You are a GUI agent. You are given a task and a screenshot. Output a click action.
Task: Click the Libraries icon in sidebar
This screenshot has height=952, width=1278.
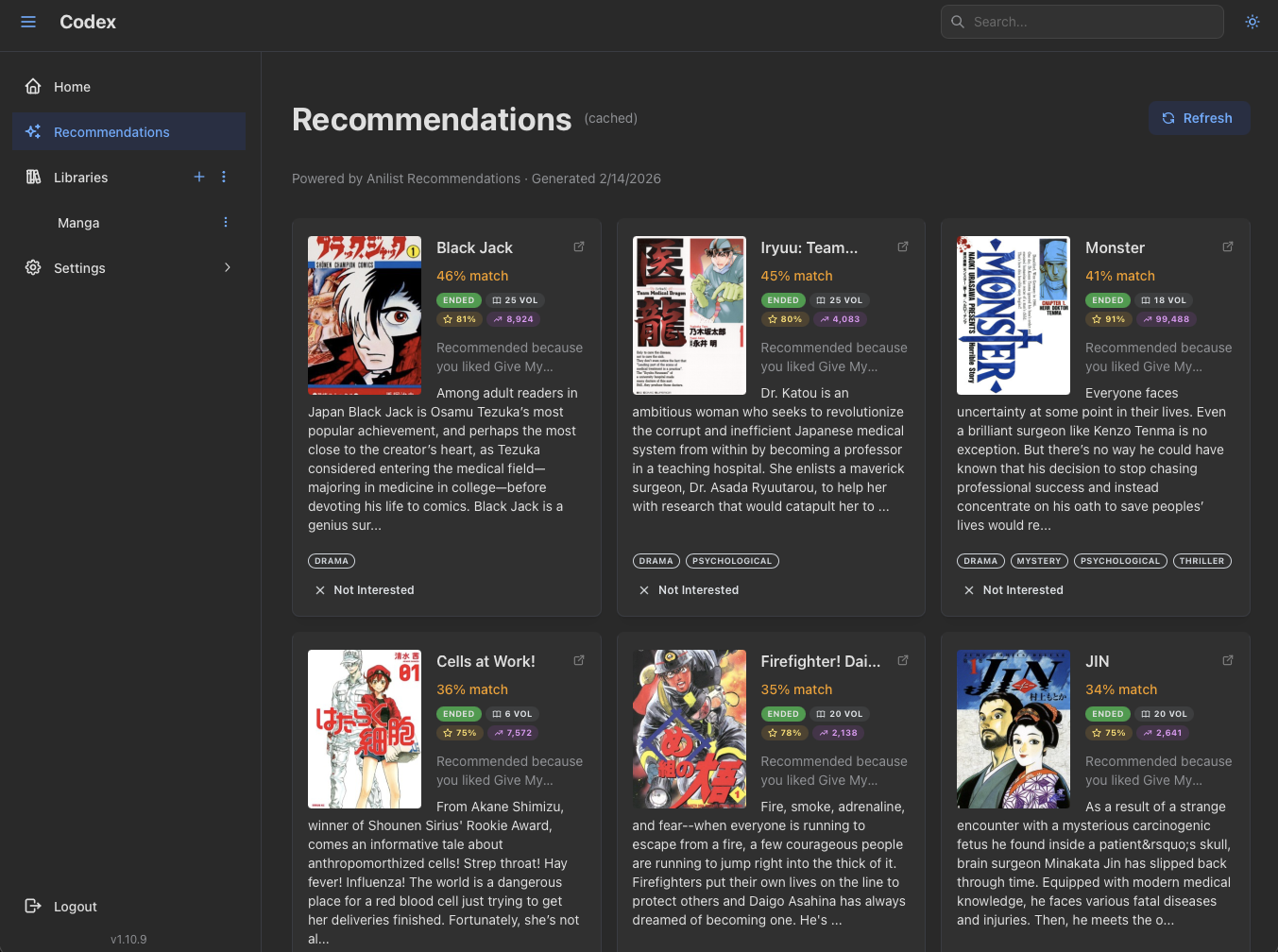[x=32, y=177]
